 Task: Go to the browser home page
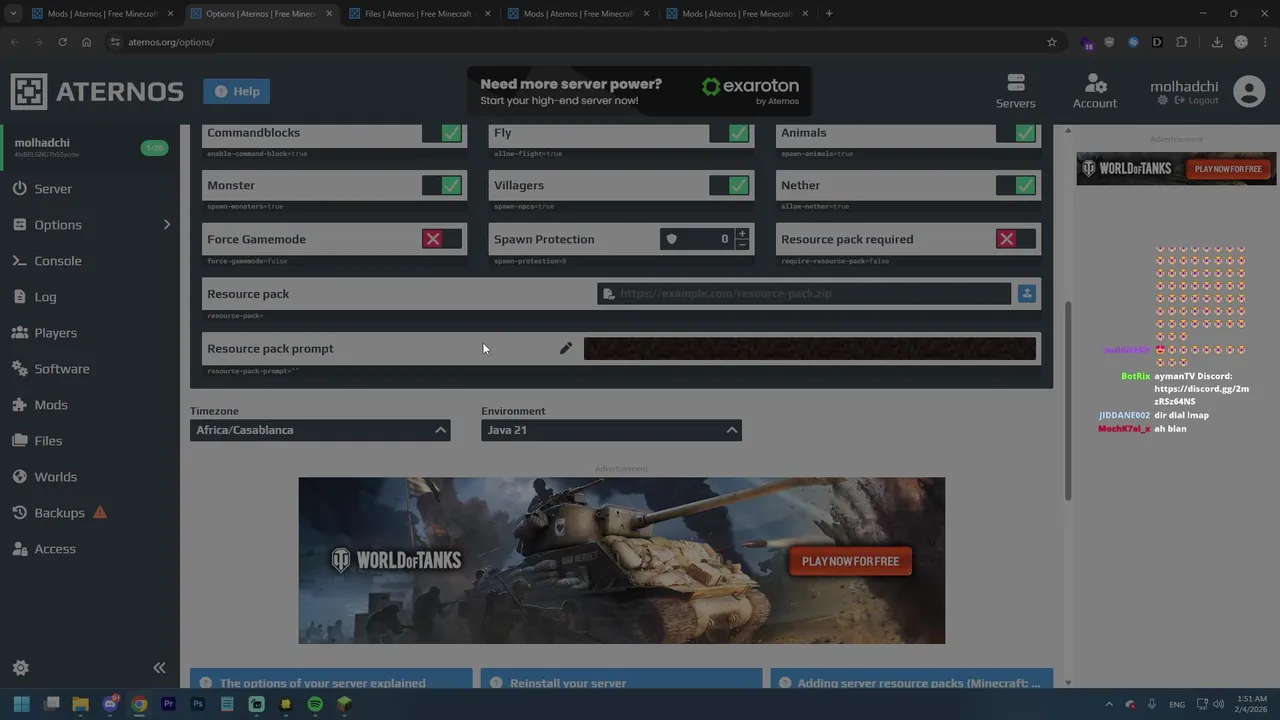click(86, 42)
